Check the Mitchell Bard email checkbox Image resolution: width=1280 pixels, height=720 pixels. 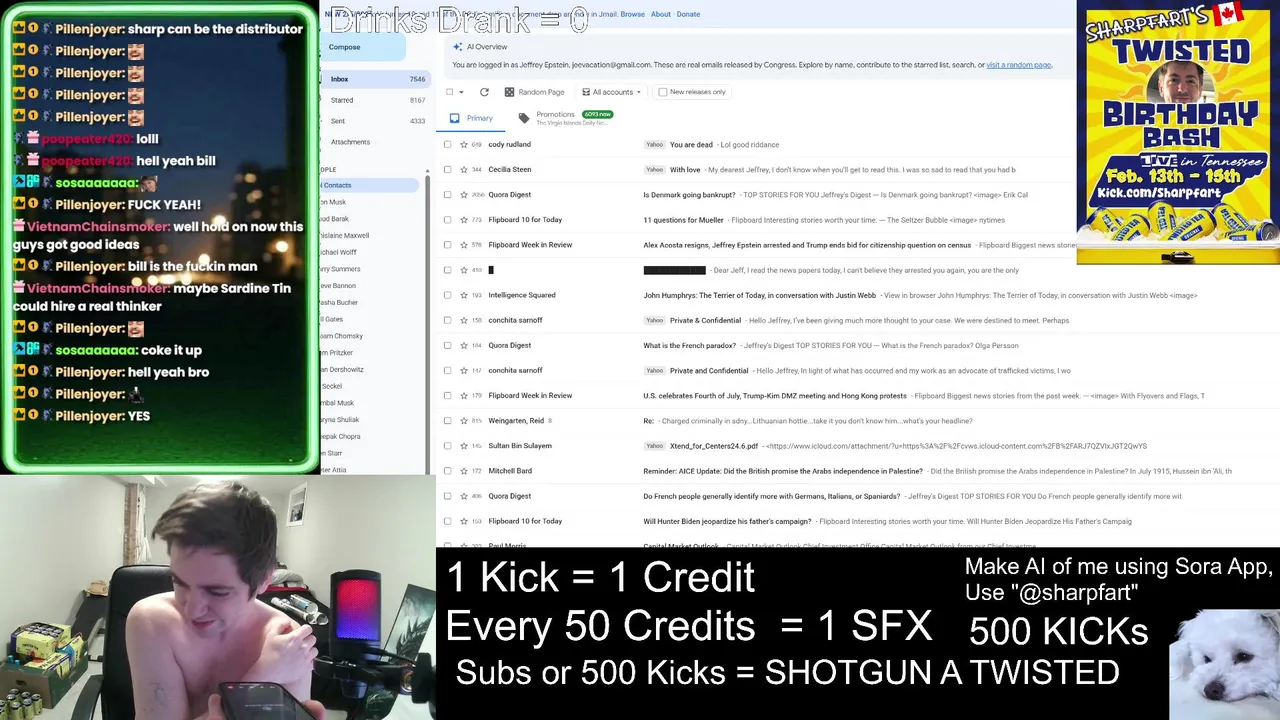[447, 471]
